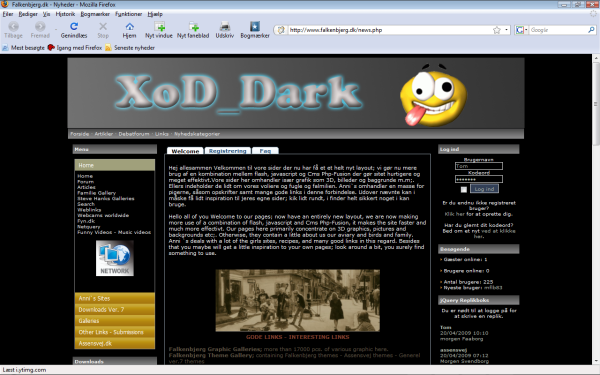Click the search magnifier icon
This screenshot has height=375, width=600.
click(x=591, y=30)
